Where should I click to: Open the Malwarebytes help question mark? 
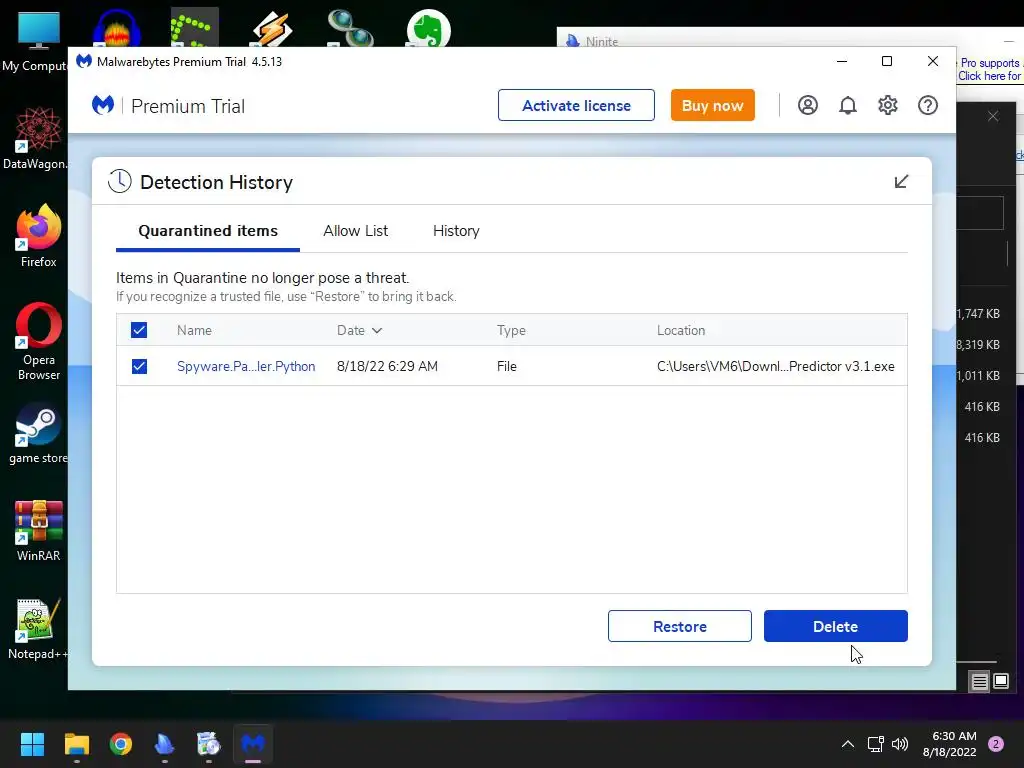927,105
